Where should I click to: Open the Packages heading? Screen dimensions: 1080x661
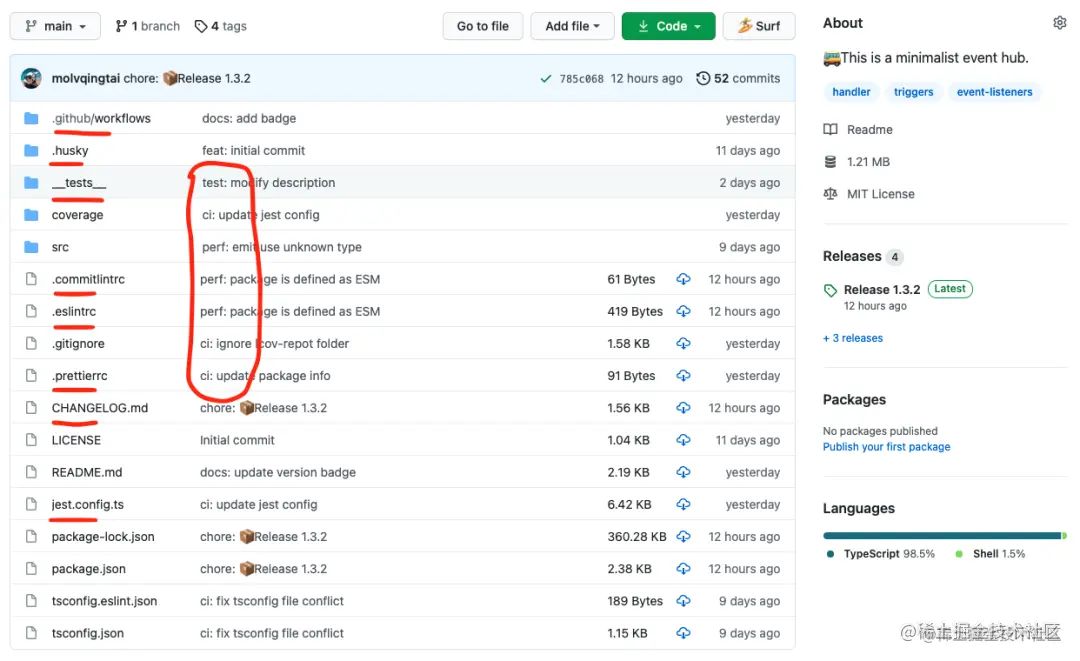point(854,399)
